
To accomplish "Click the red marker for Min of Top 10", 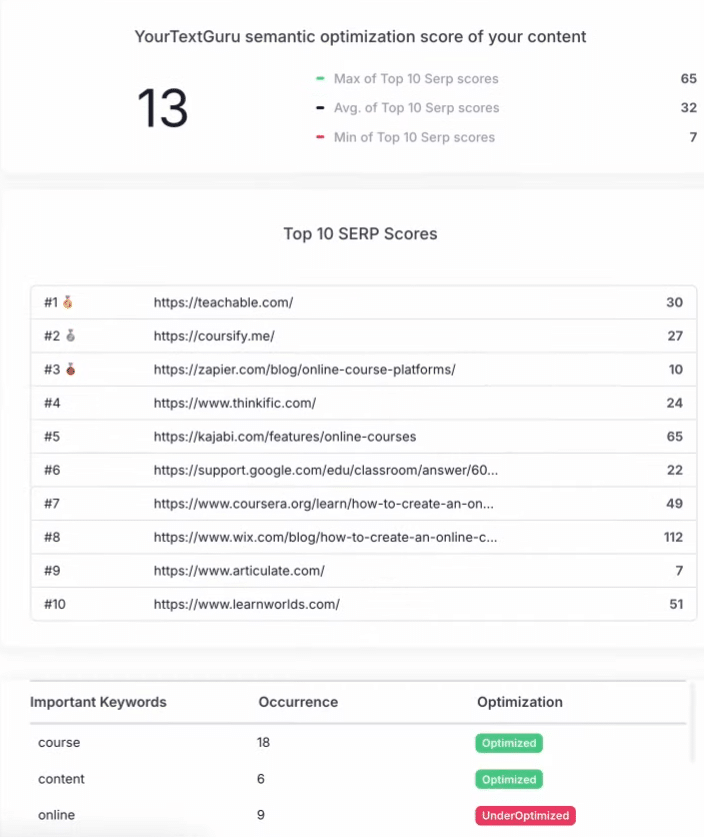I will 320,137.
